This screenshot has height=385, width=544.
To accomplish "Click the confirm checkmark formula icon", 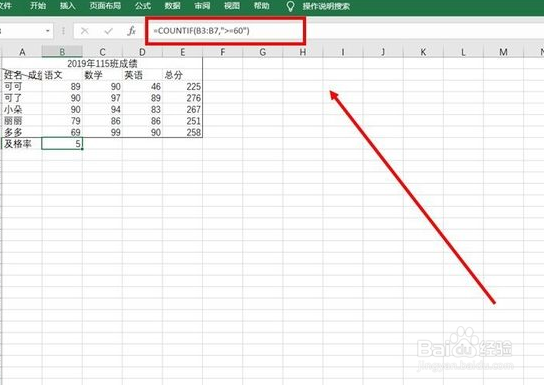I will pyautogui.click(x=109, y=31).
